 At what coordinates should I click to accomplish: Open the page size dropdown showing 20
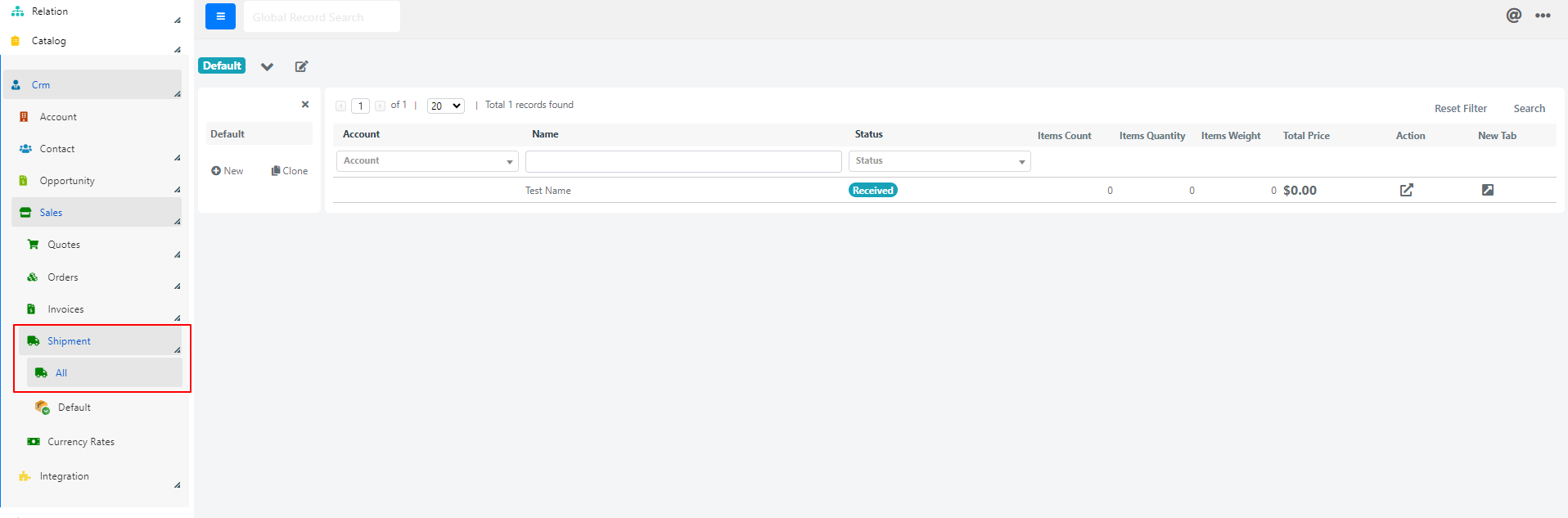[x=446, y=106]
